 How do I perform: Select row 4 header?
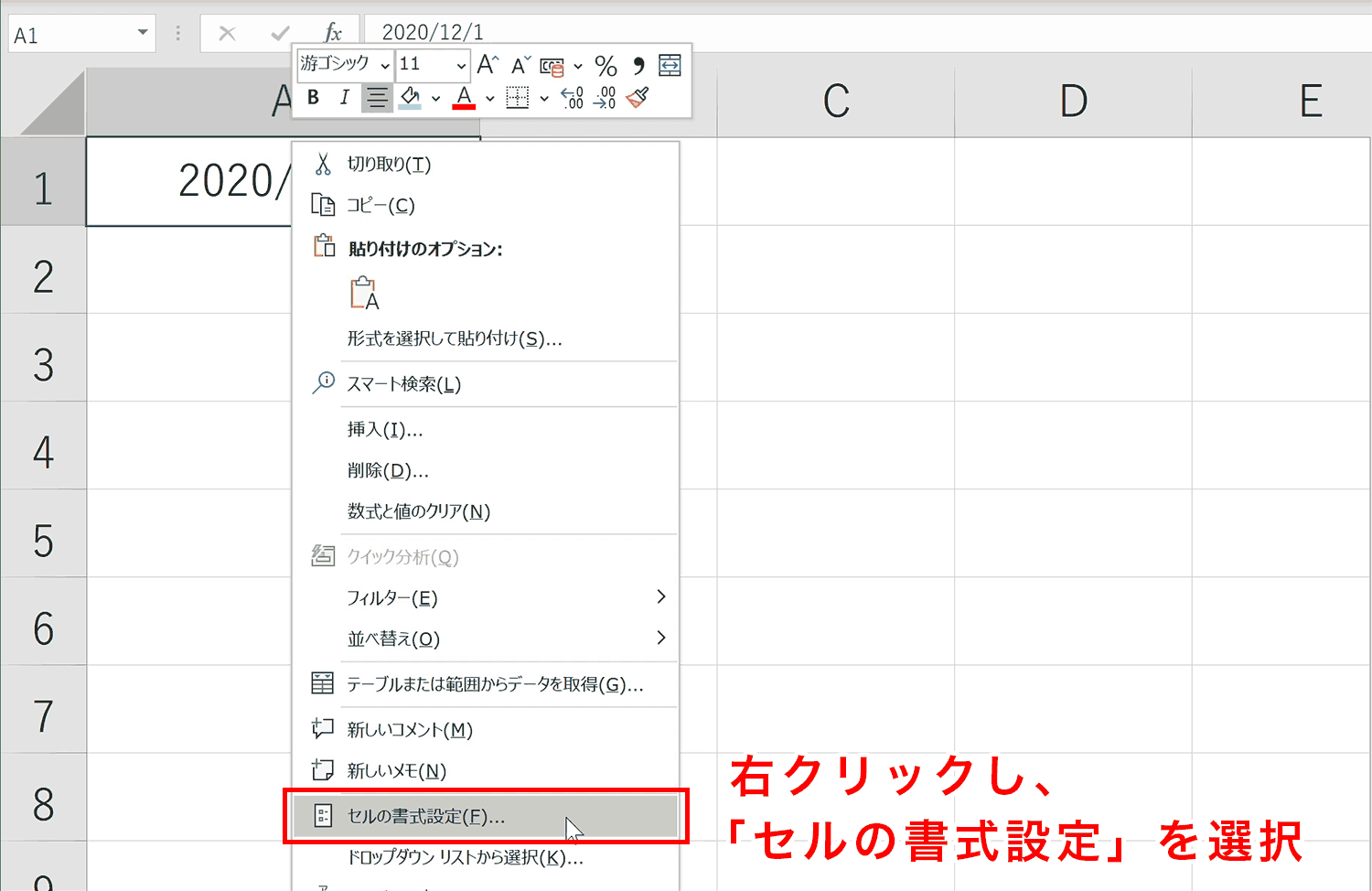tap(43, 445)
